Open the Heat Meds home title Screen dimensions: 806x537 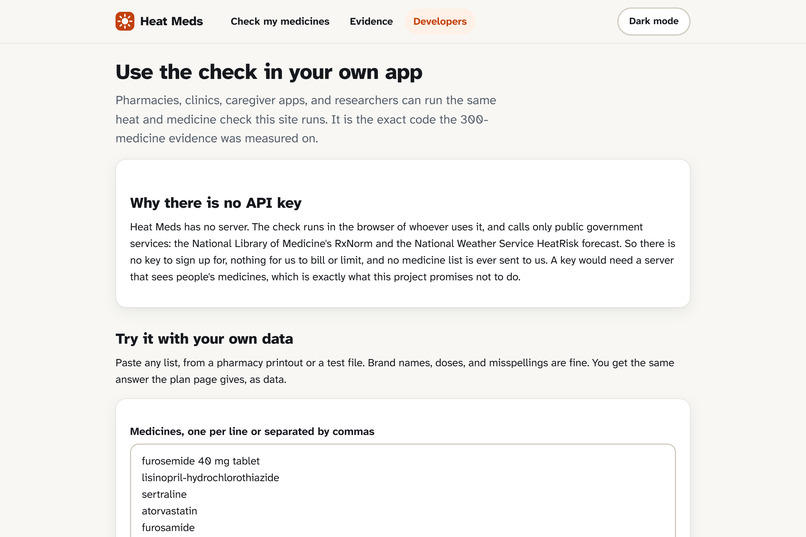click(x=171, y=21)
